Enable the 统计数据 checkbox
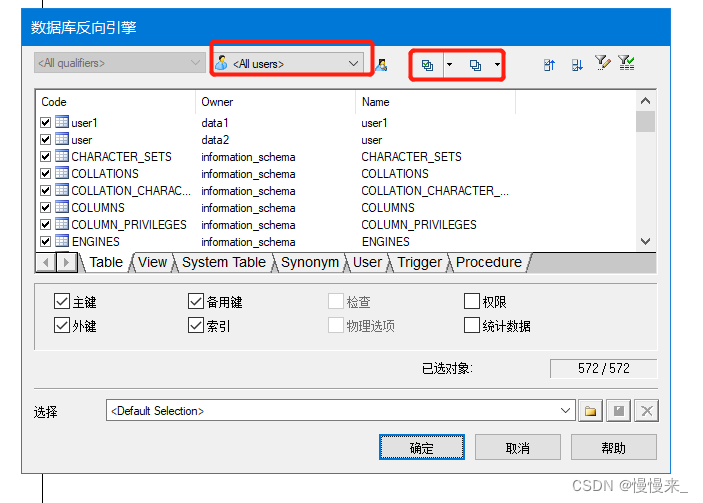 pos(472,325)
